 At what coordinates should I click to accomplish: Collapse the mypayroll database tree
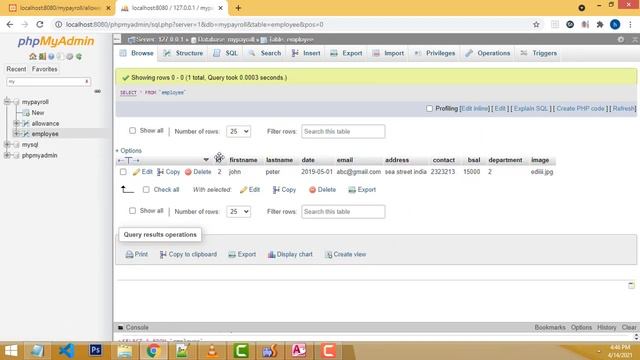7,102
